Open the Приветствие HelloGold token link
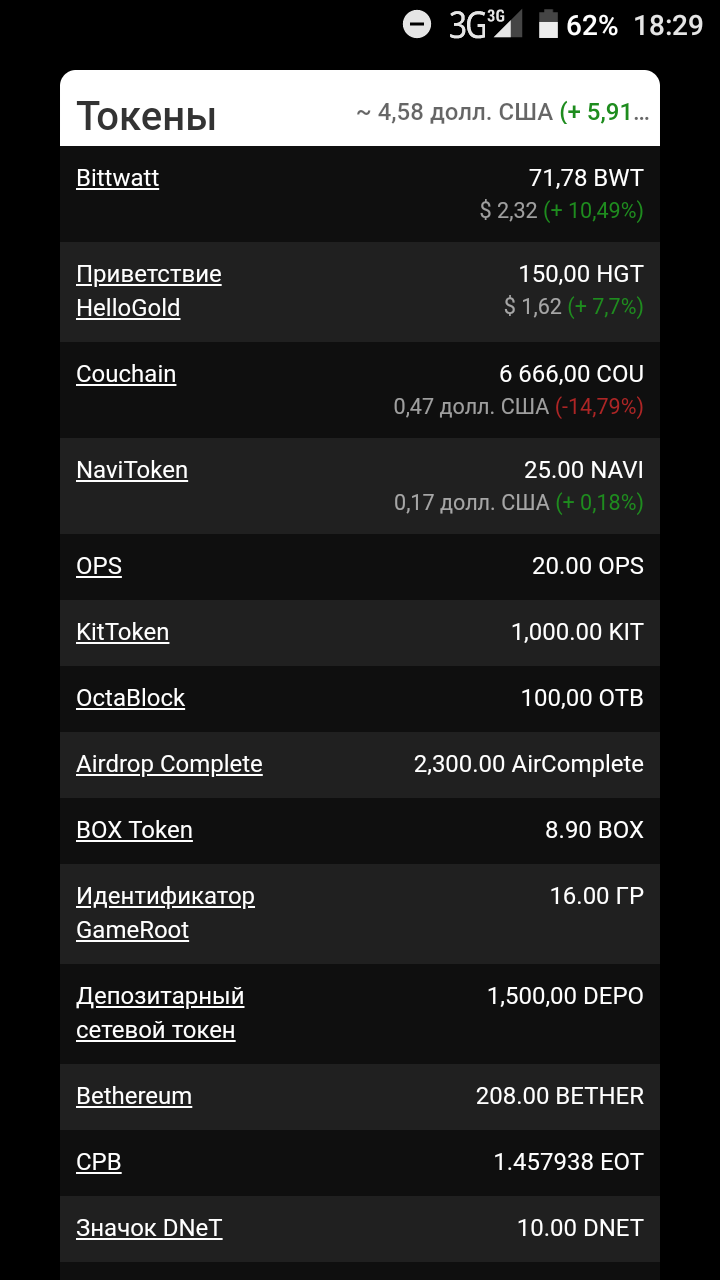 pyautogui.click(x=148, y=291)
